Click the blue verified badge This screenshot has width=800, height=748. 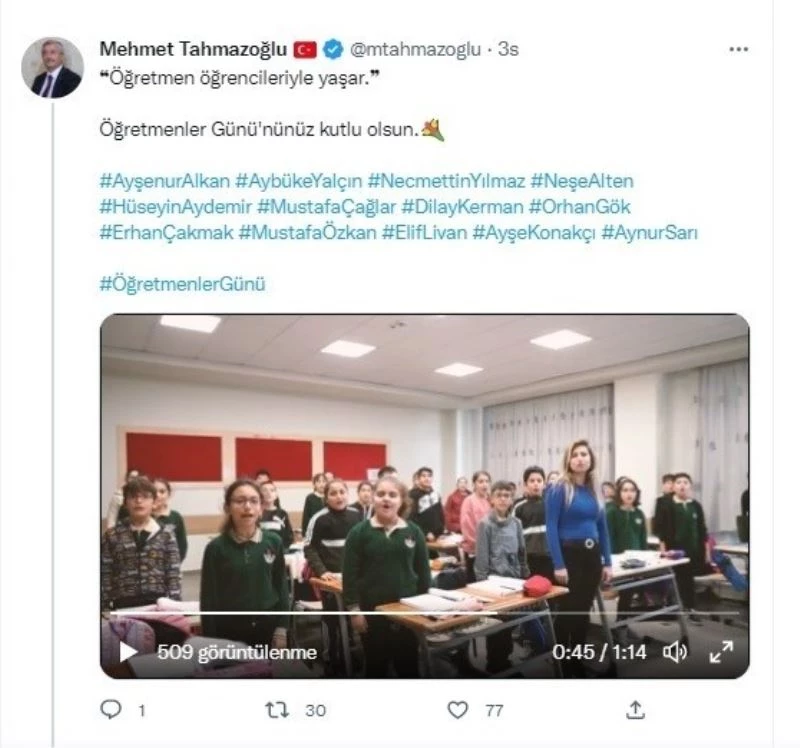tap(333, 49)
